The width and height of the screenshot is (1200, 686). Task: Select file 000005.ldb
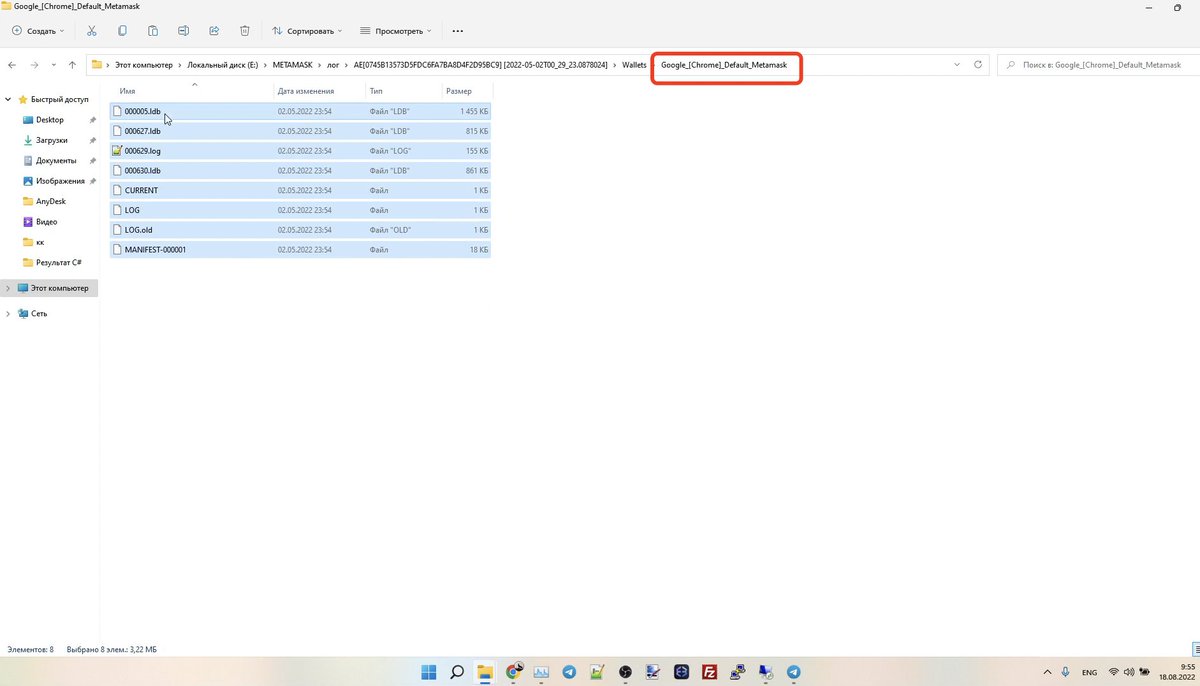click(x=300, y=111)
